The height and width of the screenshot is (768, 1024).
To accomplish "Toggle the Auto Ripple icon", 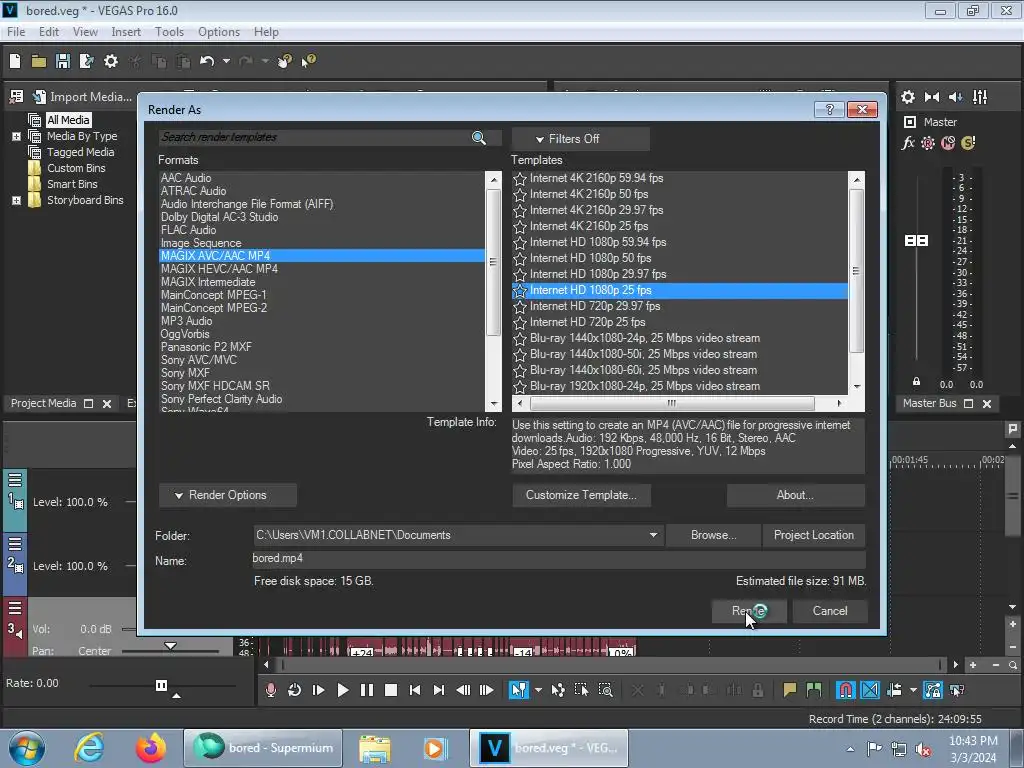I will coord(895,690).
